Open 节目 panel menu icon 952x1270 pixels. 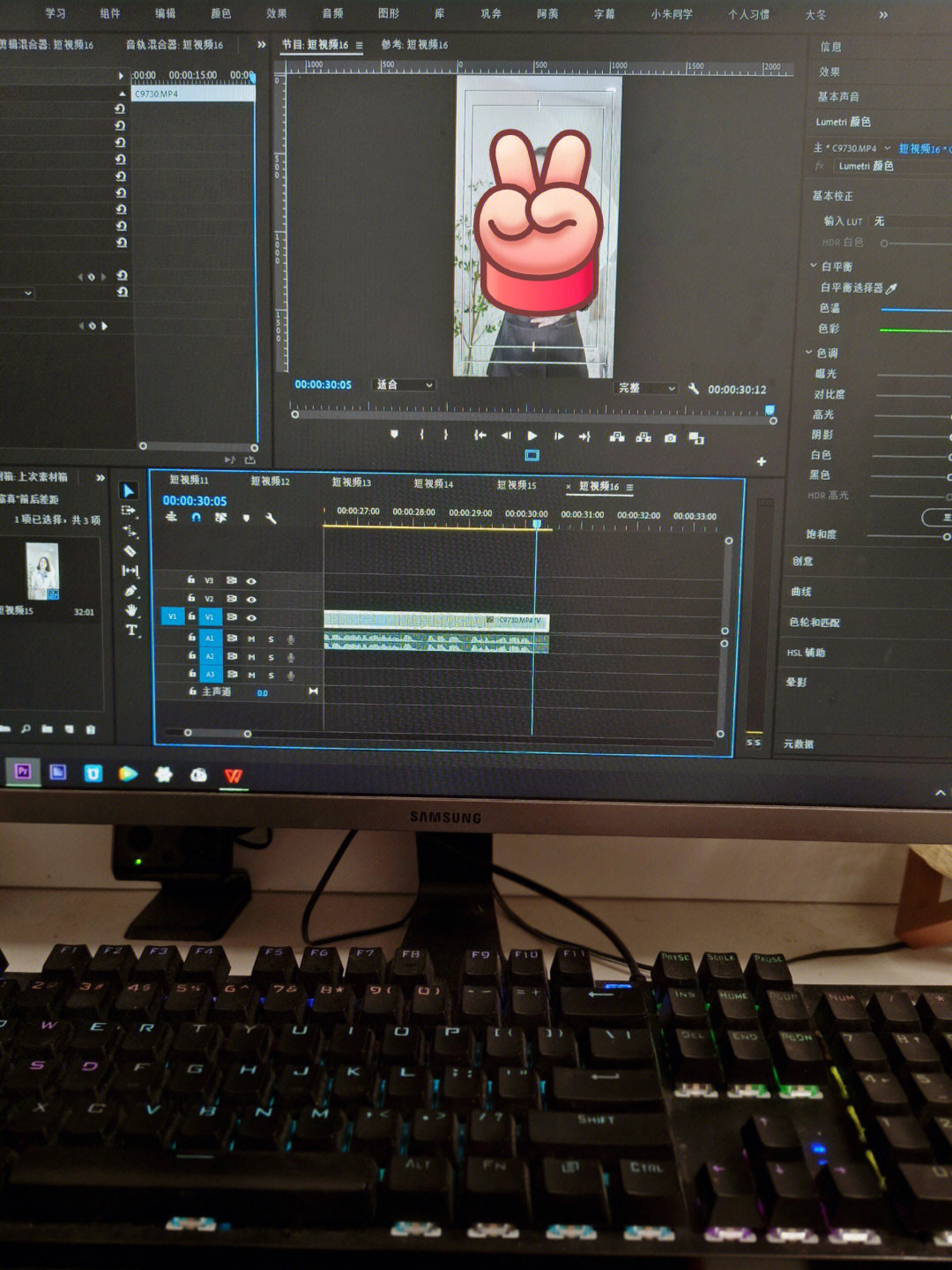(x=359, y=45)
